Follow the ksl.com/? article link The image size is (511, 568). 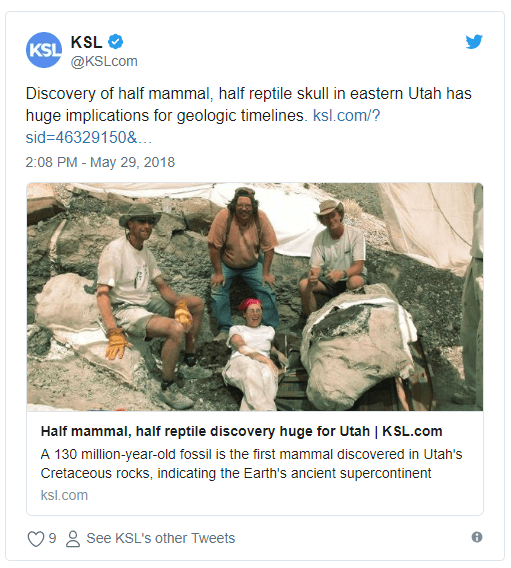click(x=347, y=116)
